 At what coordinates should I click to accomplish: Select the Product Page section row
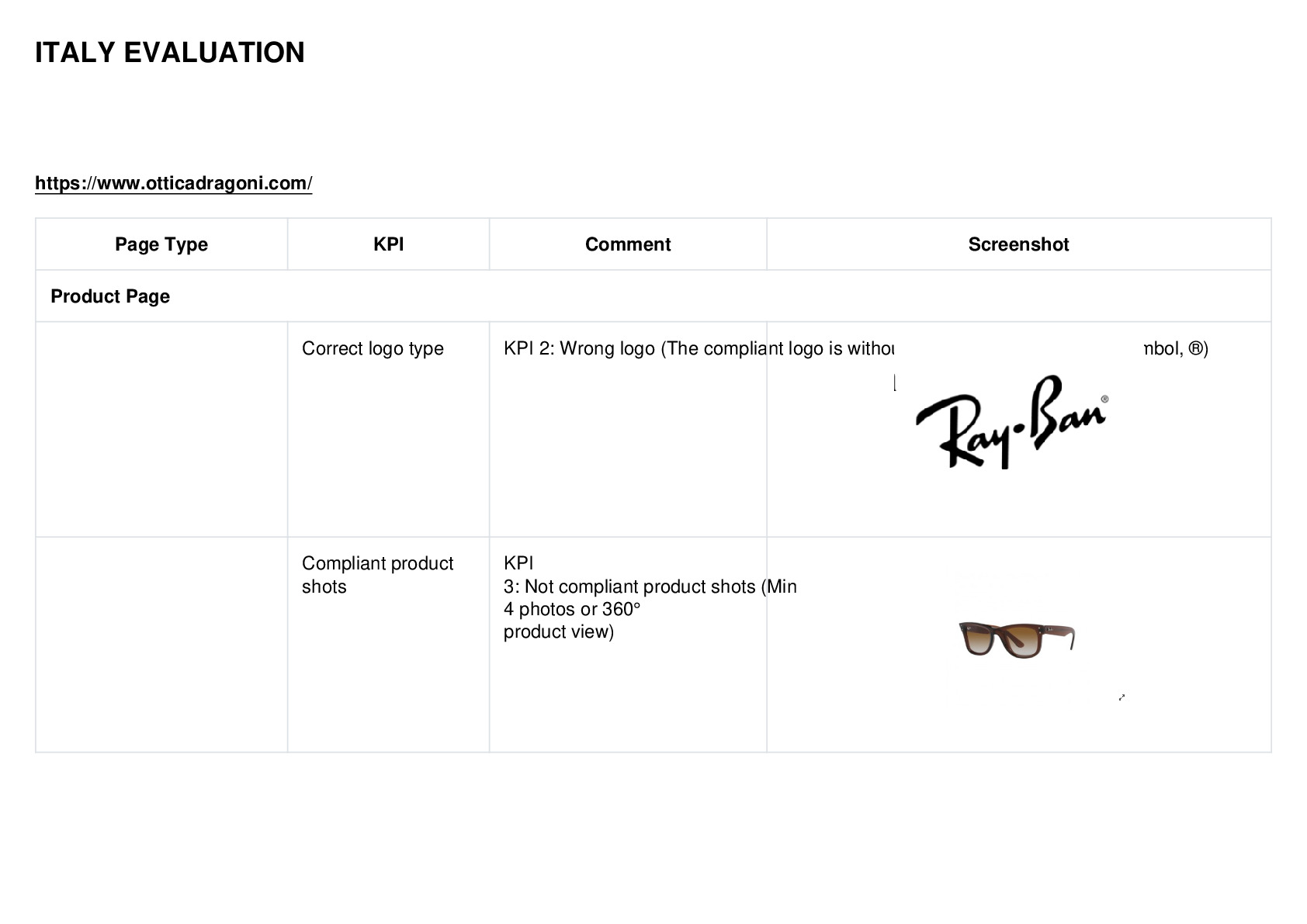tap(653, 296)
